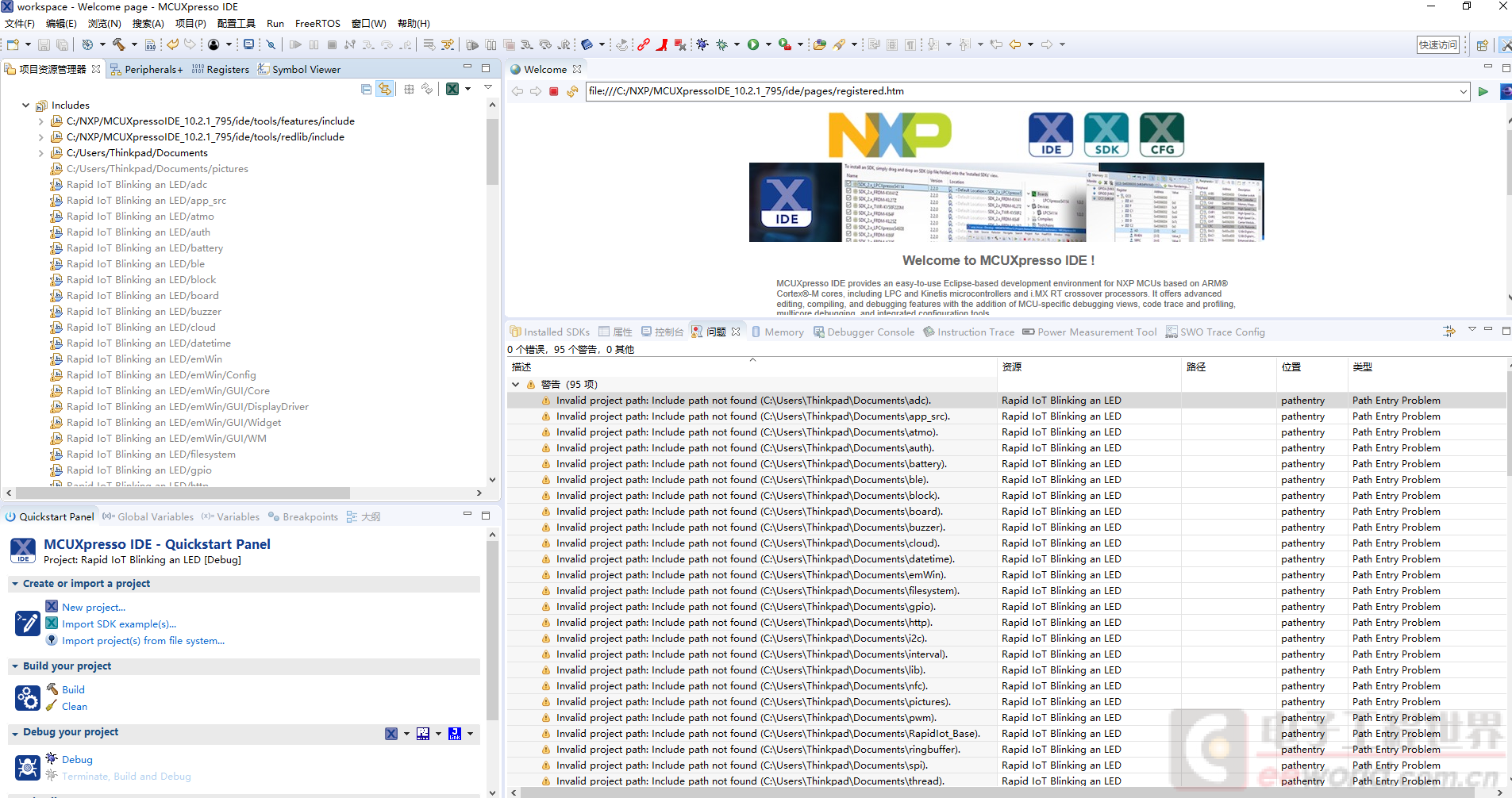The image size is (1512, 798).
Task: Open the Installed SDKs tab
Action: point(549,332)
